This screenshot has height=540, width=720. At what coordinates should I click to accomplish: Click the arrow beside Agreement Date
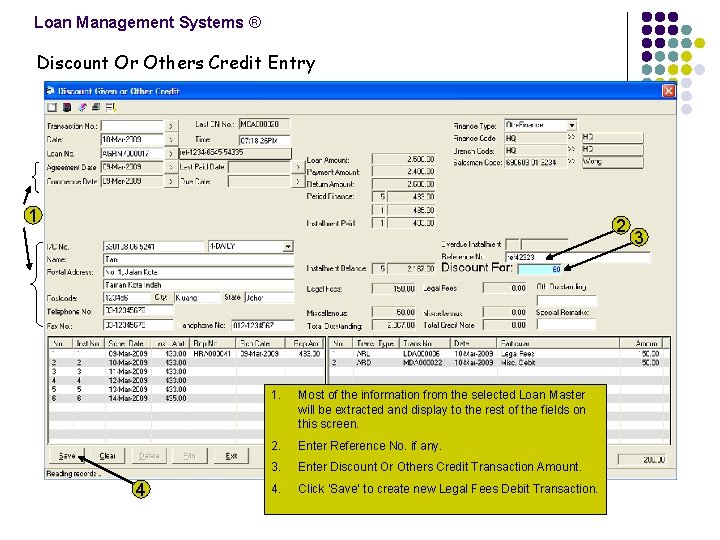pyautogui.click(x=171, y=167)
